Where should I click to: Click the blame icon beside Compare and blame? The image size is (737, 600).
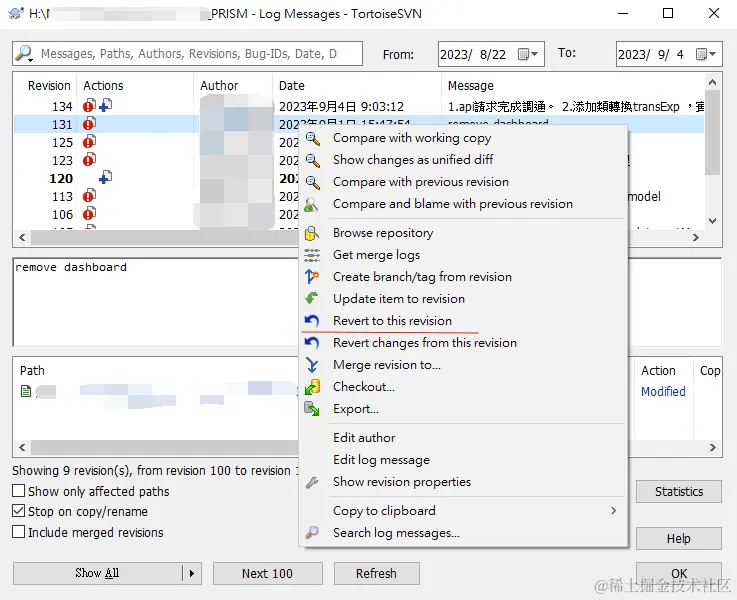(x=311, y=204)
